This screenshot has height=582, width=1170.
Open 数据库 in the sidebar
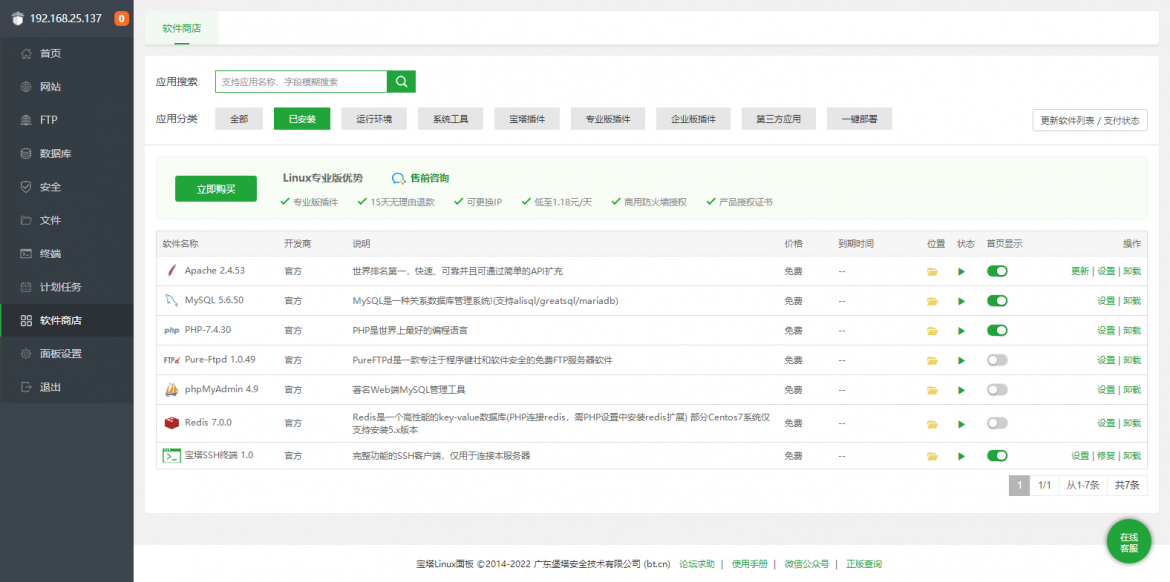[x=67, y=154]
